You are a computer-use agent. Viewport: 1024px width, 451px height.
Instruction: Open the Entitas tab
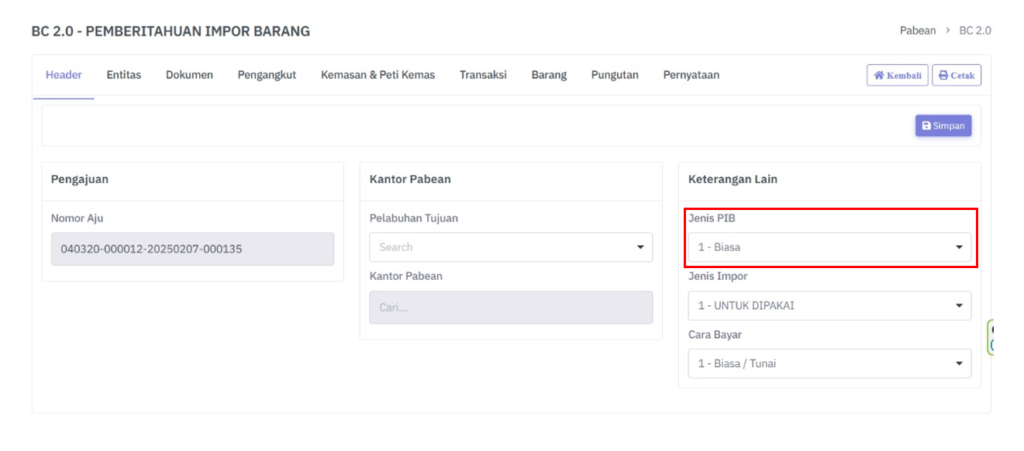pyautogui.click(x=123, y=75)
